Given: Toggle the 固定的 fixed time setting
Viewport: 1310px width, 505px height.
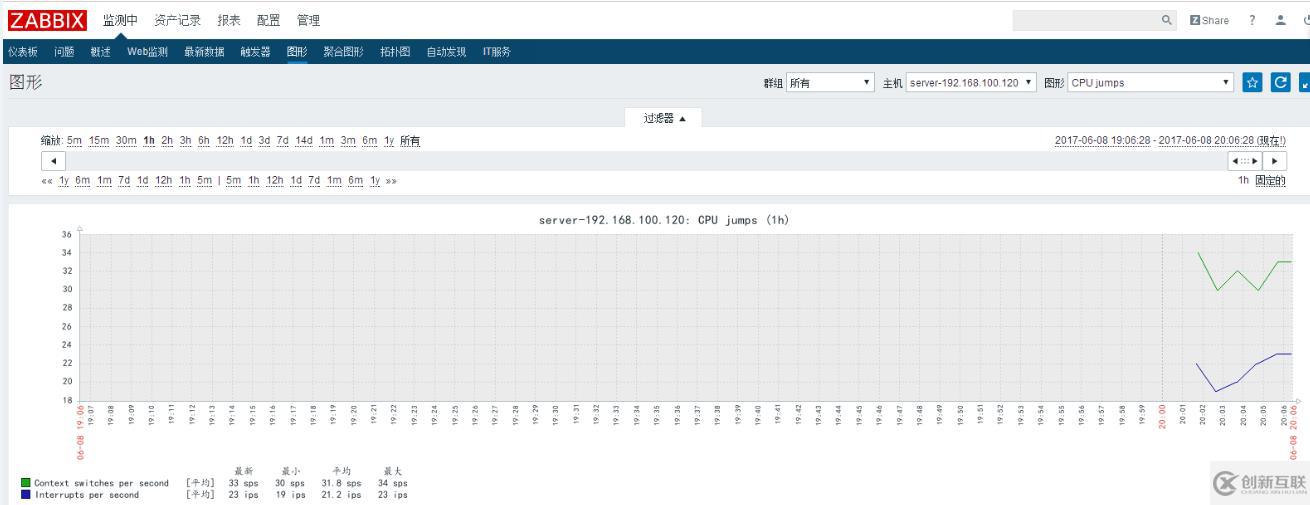Looking at the screenshot, I should [x=1270, y=181].
